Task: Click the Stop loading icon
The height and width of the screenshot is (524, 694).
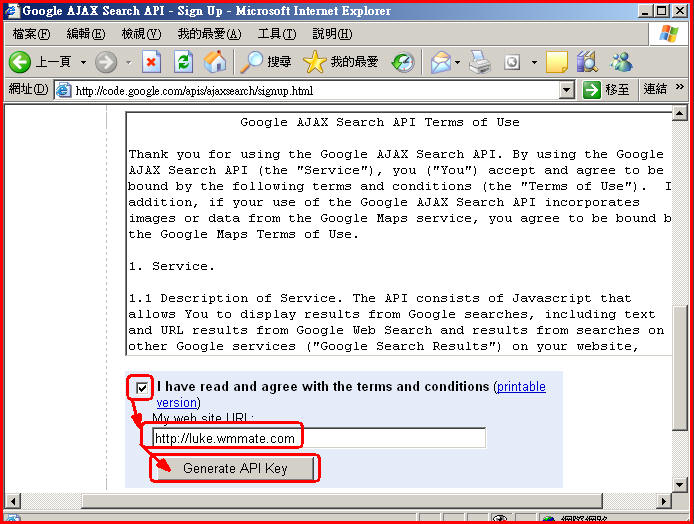Action: click(x=151, y=62)
